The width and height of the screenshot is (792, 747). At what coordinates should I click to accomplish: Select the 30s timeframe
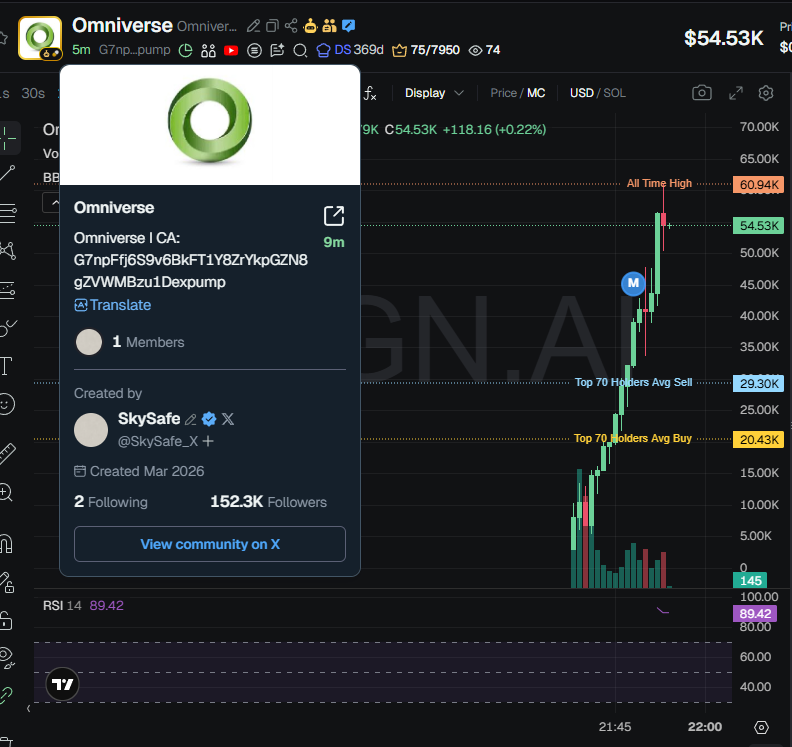point(33,93)
